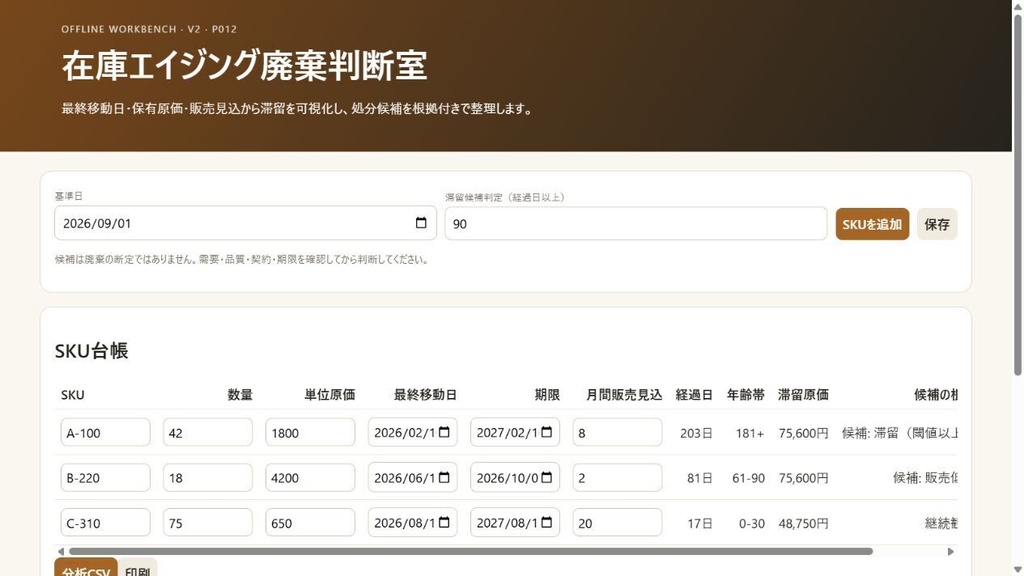Image resolution: width=1024 pixels, height=576 pixels.
Task: Click the 81日 elapsed days cell
Action: coord(699,478)
